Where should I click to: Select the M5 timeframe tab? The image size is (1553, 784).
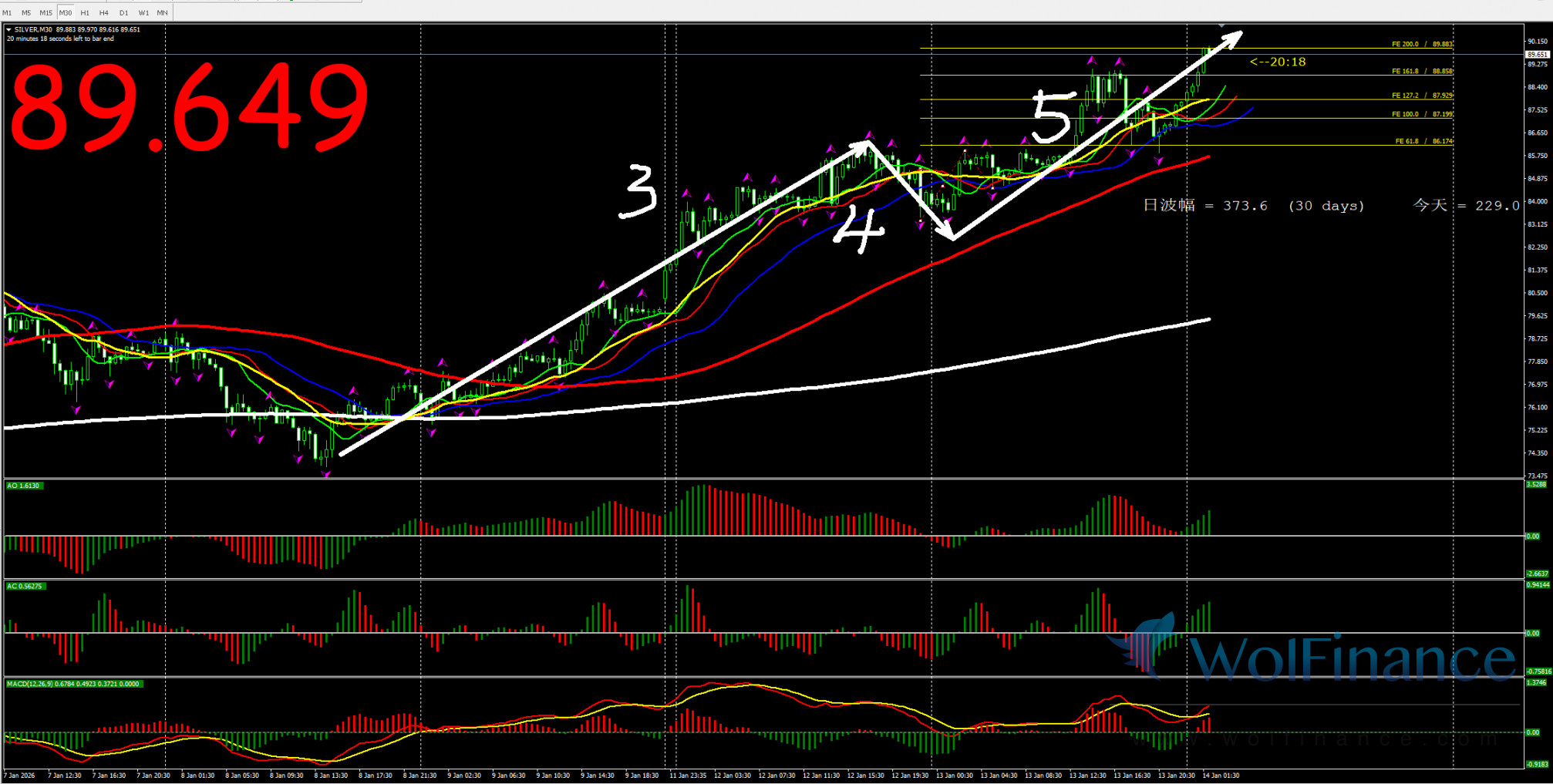tap(26, 12)
